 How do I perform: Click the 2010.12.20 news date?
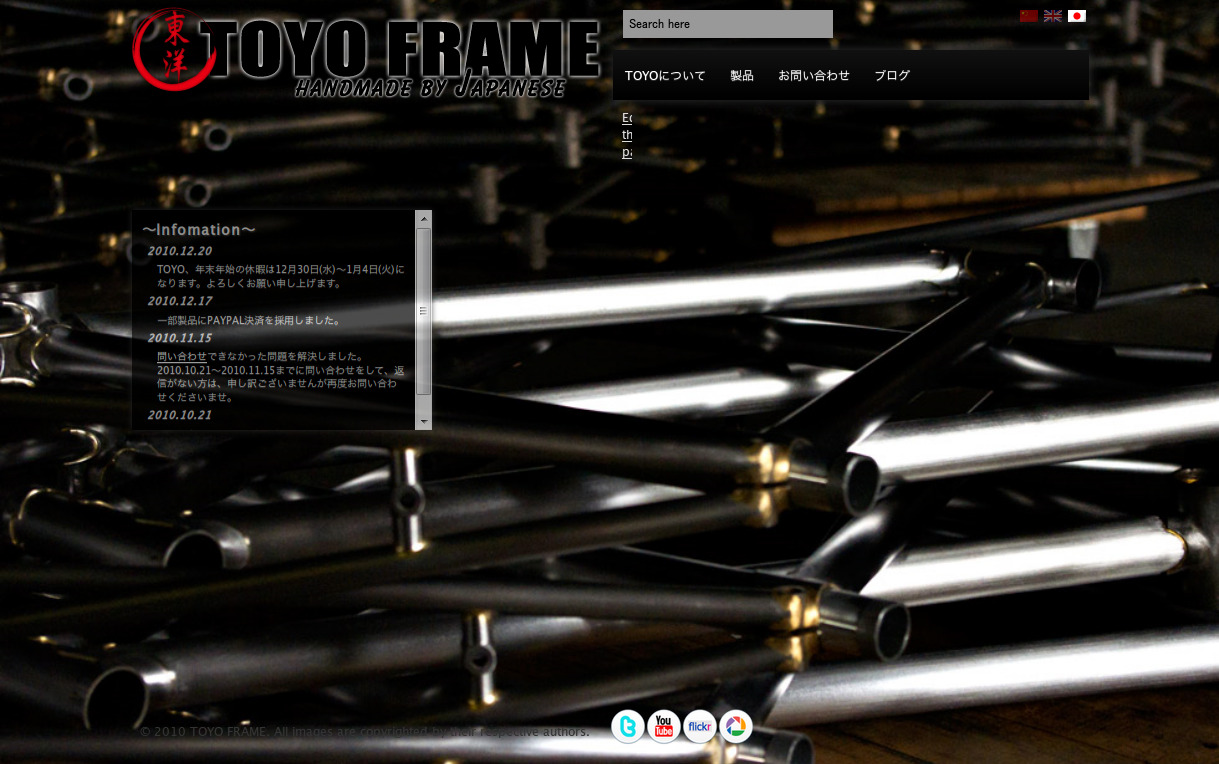pos(180,251)
